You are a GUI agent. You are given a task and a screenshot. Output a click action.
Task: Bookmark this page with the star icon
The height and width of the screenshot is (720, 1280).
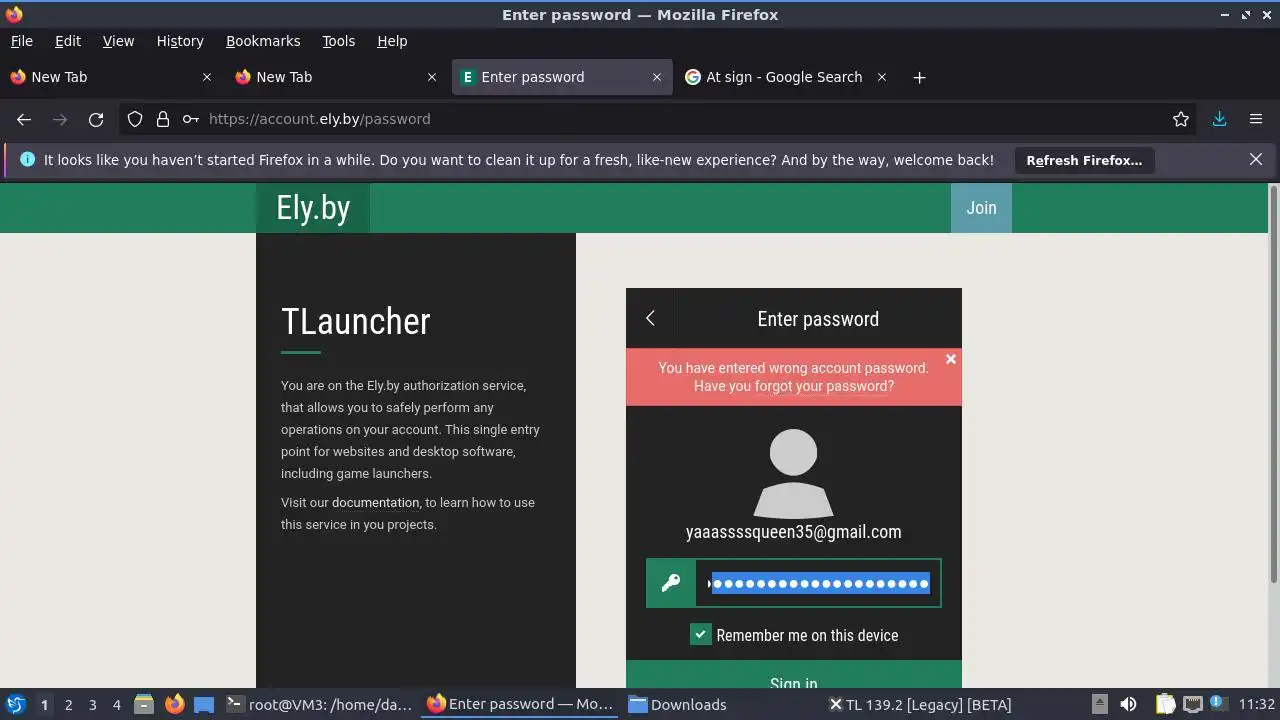pos(1181,119)
